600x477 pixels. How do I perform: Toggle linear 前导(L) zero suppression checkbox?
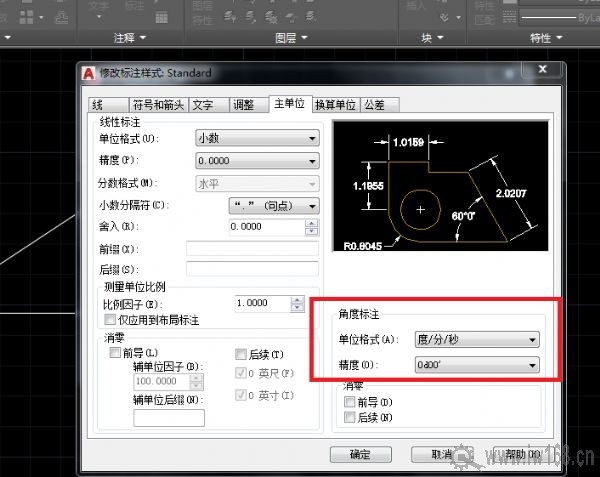pyautogui.click(x=115, y=354)
